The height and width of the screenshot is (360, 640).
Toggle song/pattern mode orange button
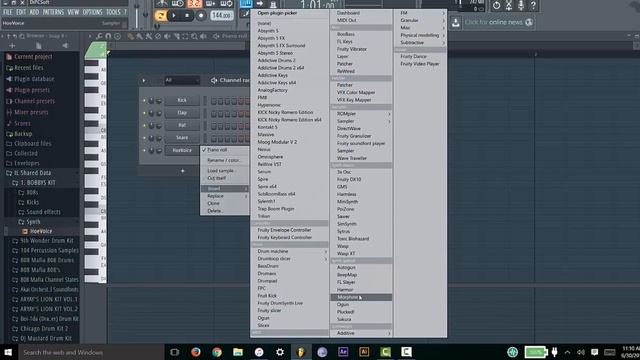(x=160, y=16)
